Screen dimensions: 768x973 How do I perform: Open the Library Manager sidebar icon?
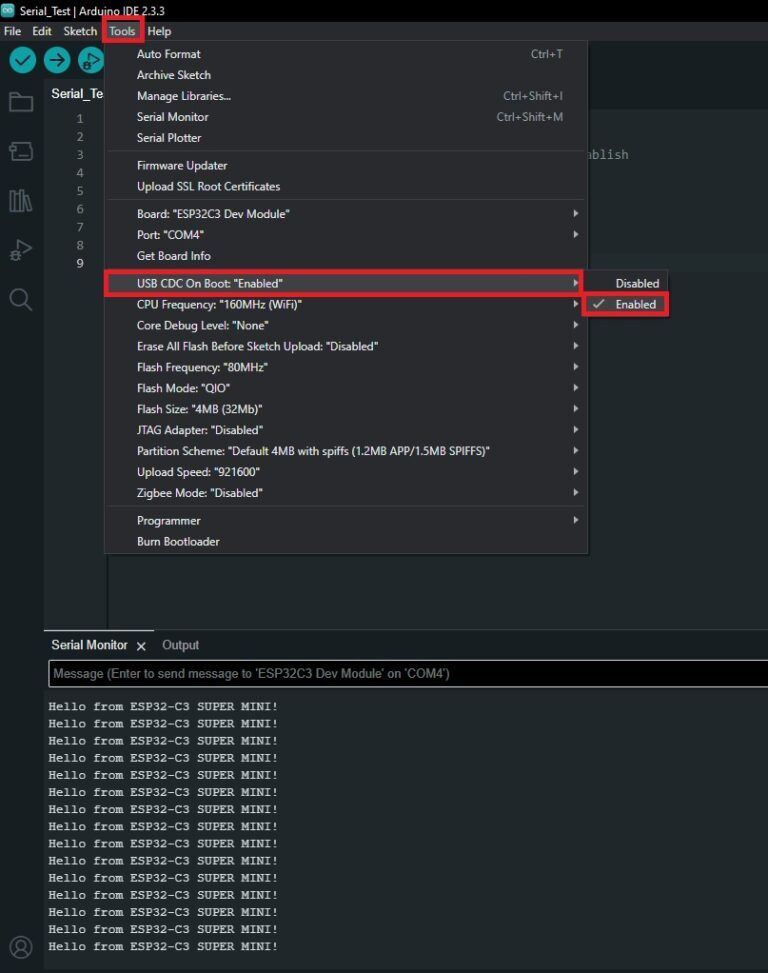[x=21, y=200]
